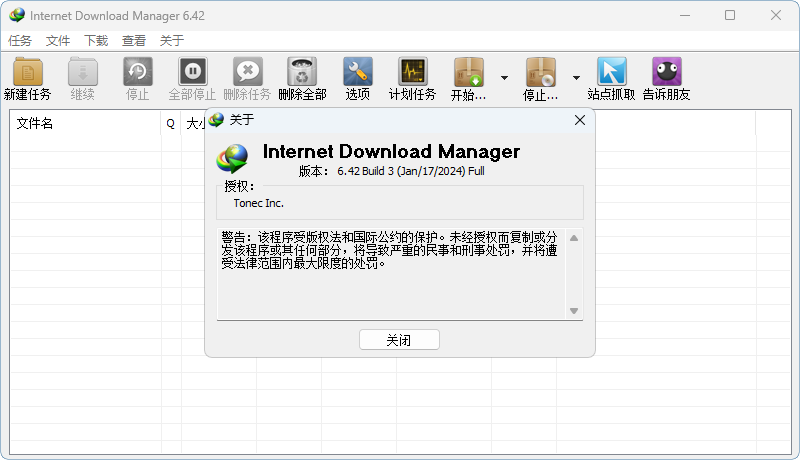Click the 删除全部 (Delete All) trash icon
This screenshot has width=800, height=460.
[302, 73]
